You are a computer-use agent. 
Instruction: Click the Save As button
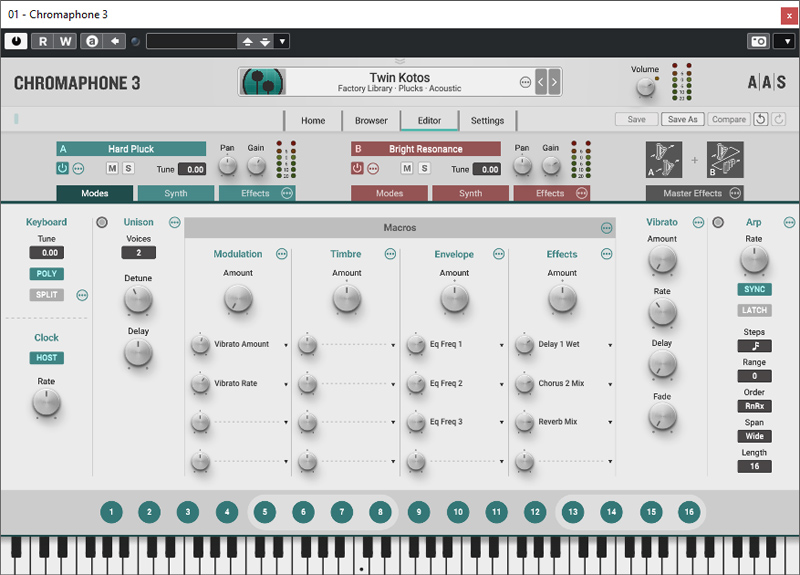coord(682,120)
